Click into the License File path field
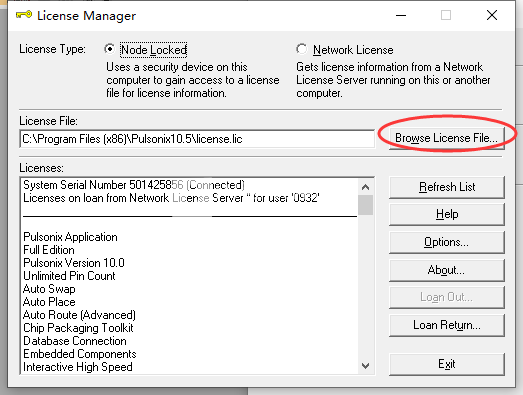 [x=197, y=139]
